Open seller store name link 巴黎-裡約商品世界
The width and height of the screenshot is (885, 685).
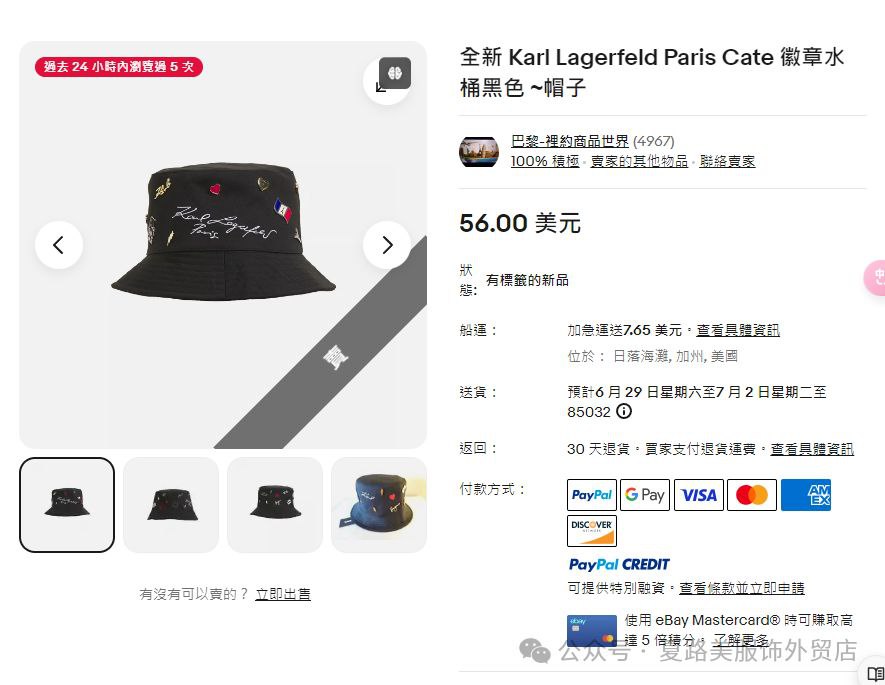[x=569, y=141]
